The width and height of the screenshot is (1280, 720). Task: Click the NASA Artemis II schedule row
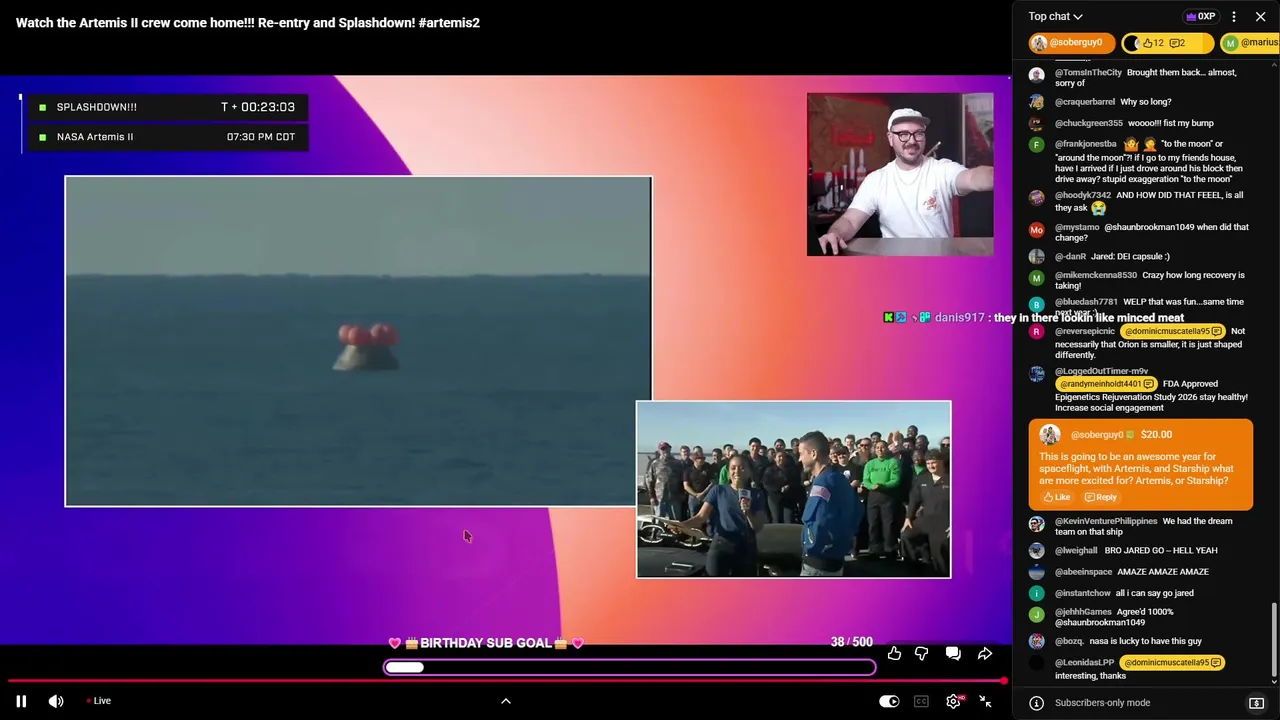(x=168, y=137)
